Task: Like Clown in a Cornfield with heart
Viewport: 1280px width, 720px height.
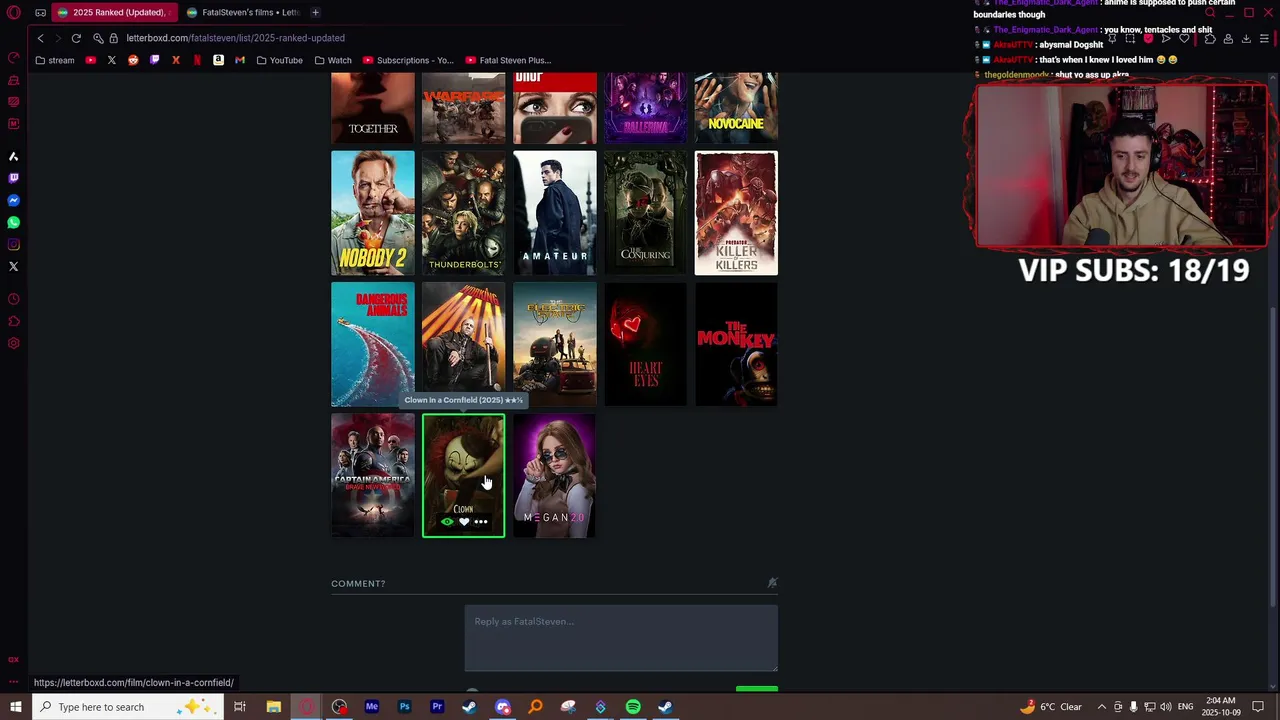Action: 464,522
